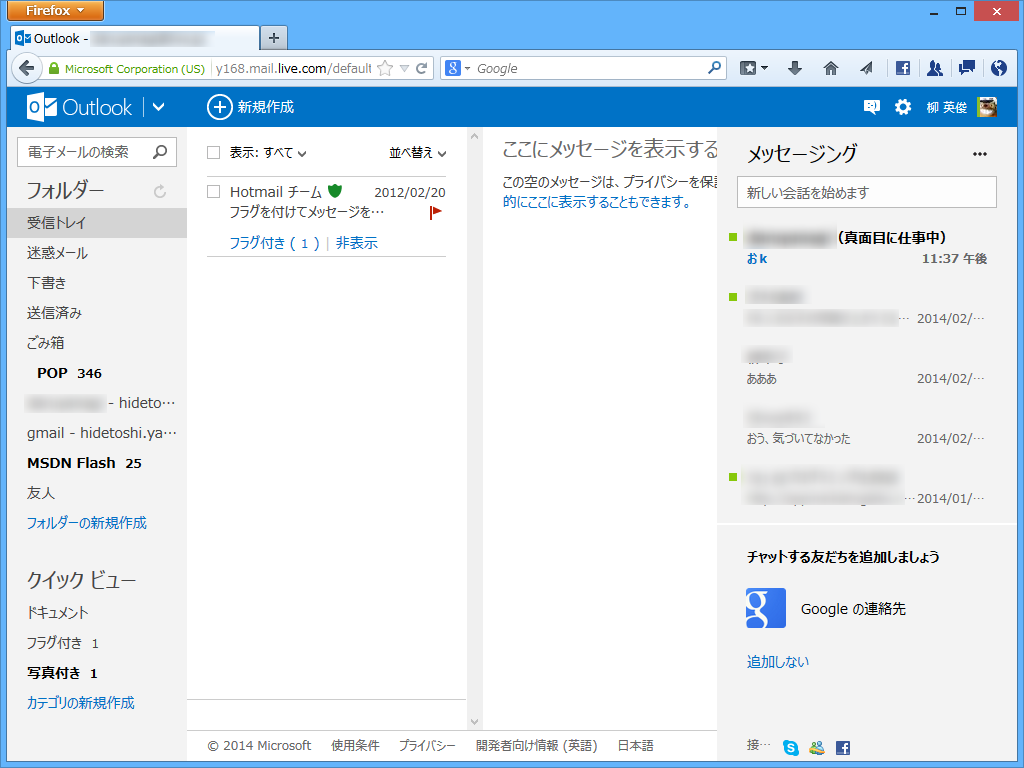Select all messages with the top checkbox
The height and width of the screenshot is (768, 1024).
click(x=214, y=153)
